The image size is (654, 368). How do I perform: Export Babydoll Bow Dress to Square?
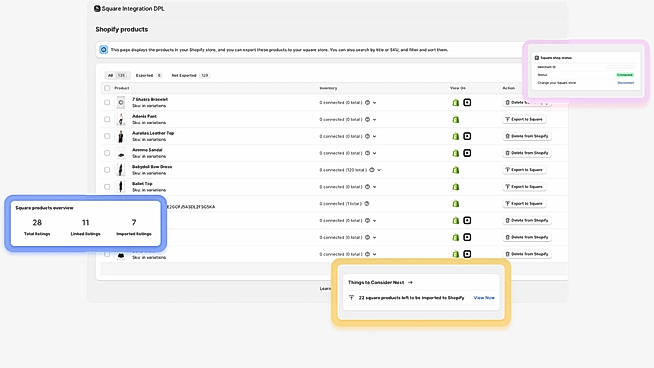pos(524,170)
